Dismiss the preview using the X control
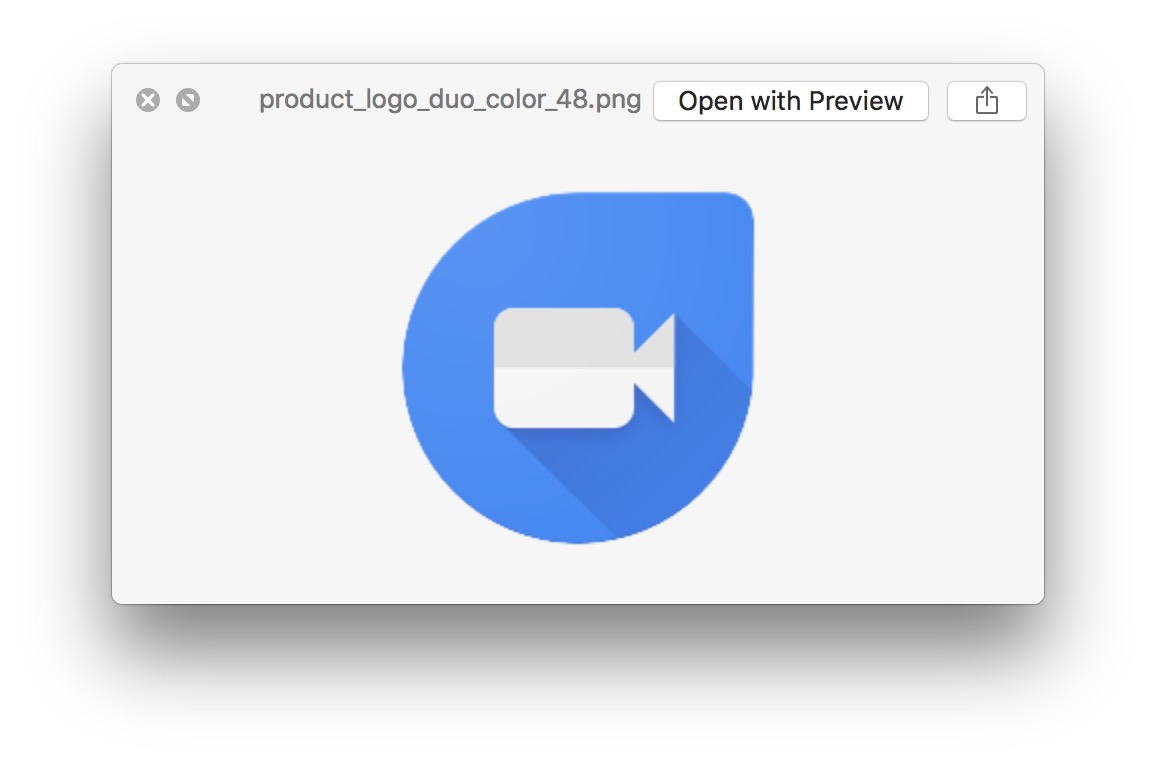The width and height of the screenshot is (1156, 764). tap(148, 100)
